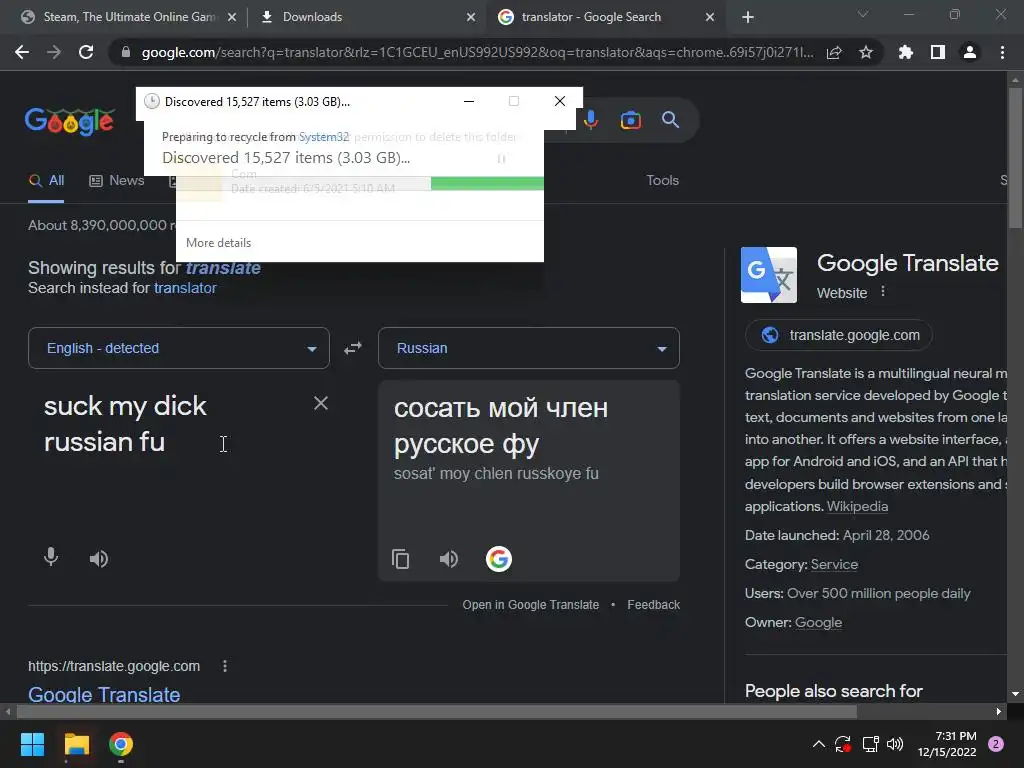Open the Chrome side panel icon
Image resolution: width=1024 pixels, height=768 pixels.
point(938,52)
